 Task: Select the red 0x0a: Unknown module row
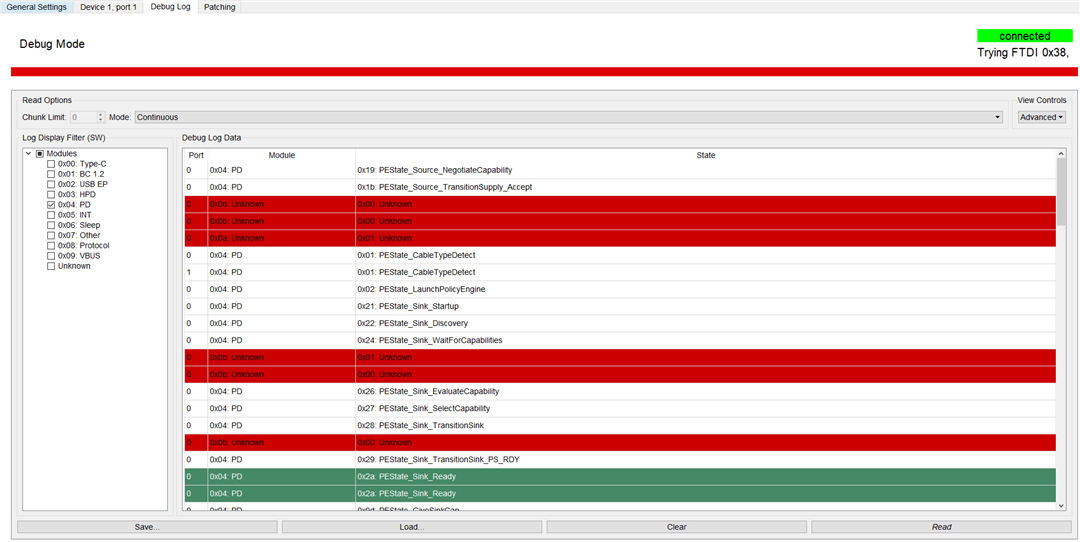(620, 238)
